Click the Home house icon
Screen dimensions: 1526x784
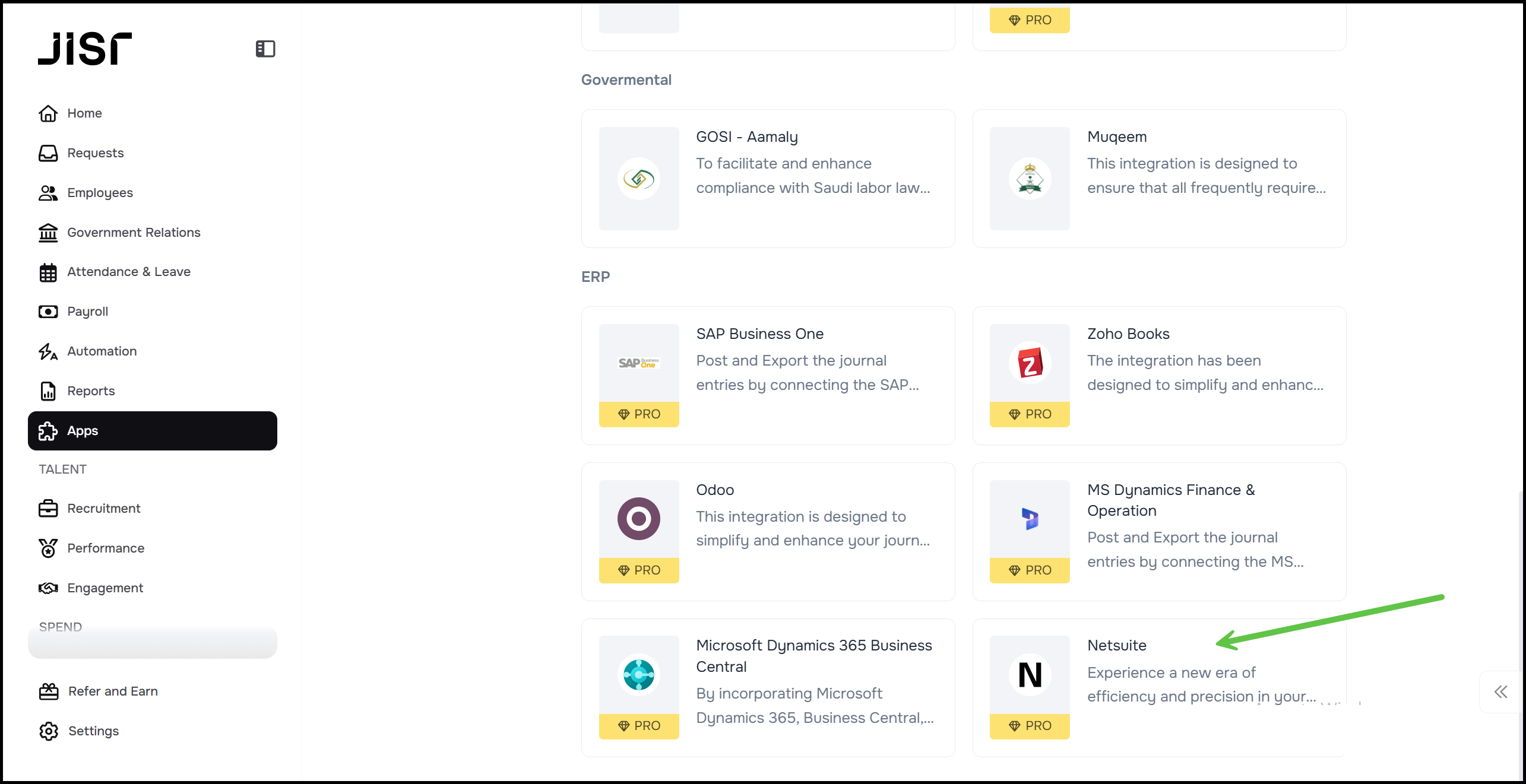[x=48, y=113]
